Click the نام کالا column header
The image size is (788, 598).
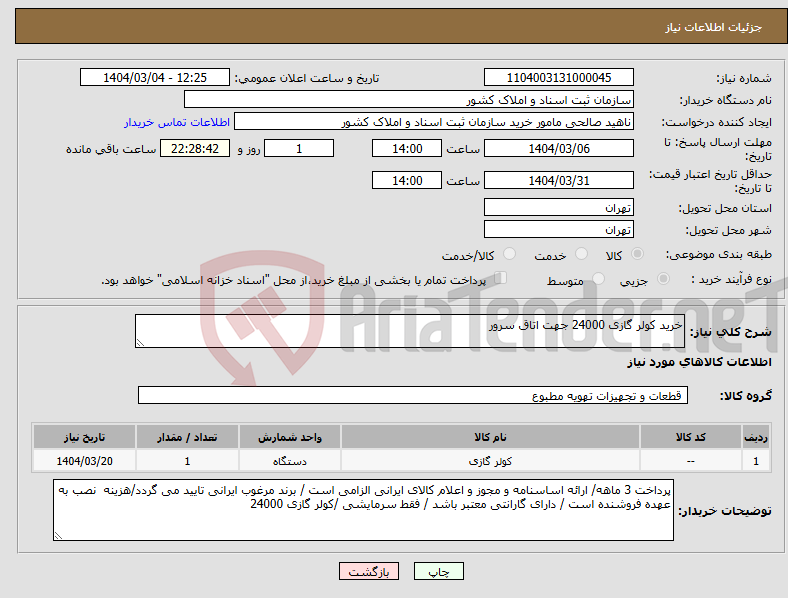point(490,437)
